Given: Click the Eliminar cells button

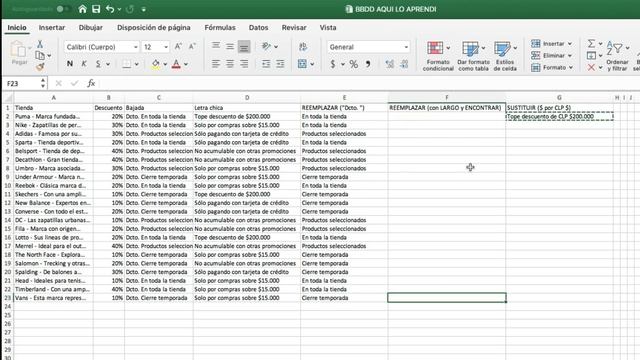Looking at the screenshot, I should (551, 55).
